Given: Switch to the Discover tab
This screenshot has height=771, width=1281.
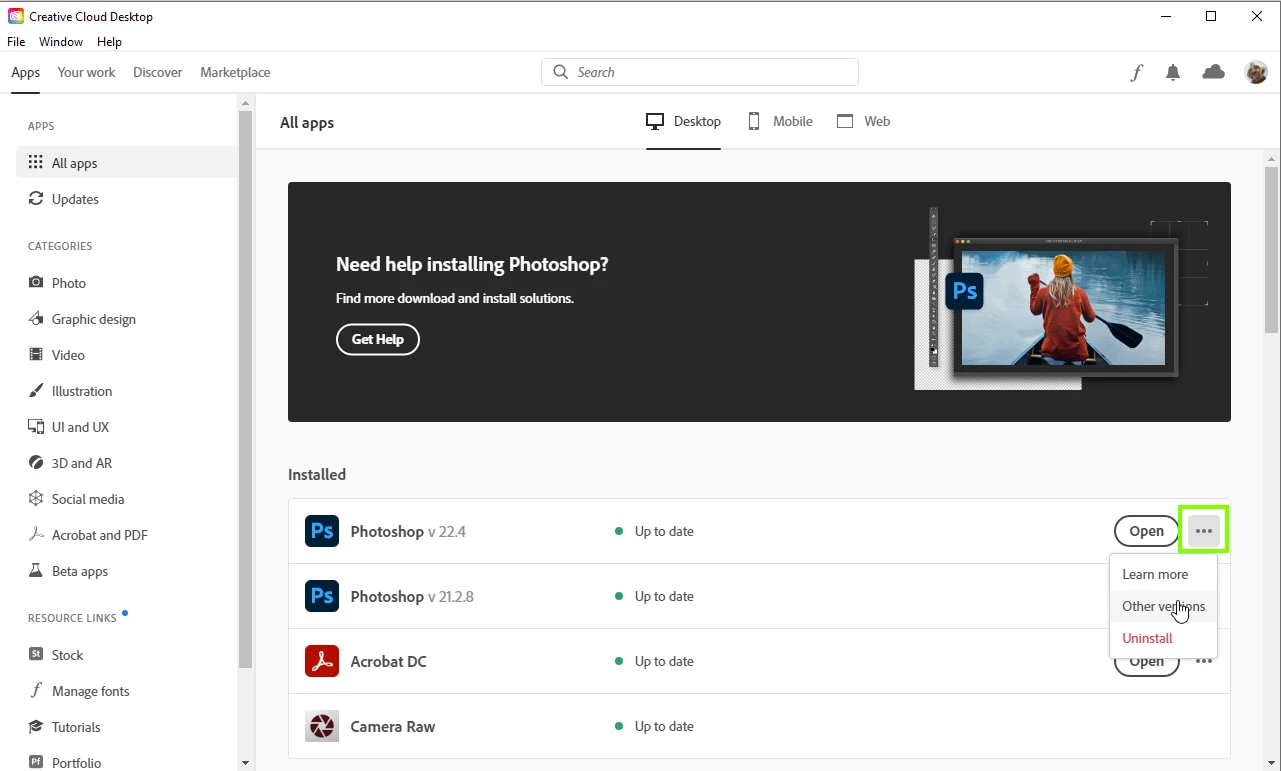Looking at the screenshot, I should [158, 72].
